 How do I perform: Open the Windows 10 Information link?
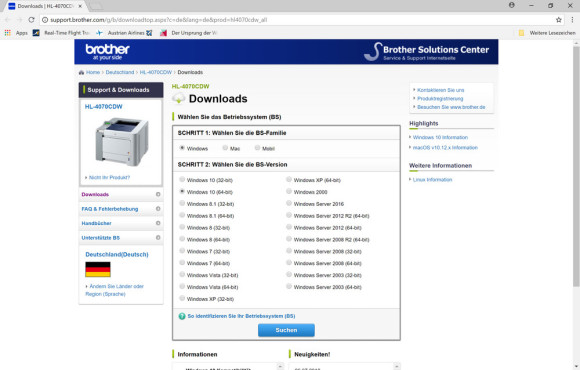pyautogui.click(x=440, y=137)
